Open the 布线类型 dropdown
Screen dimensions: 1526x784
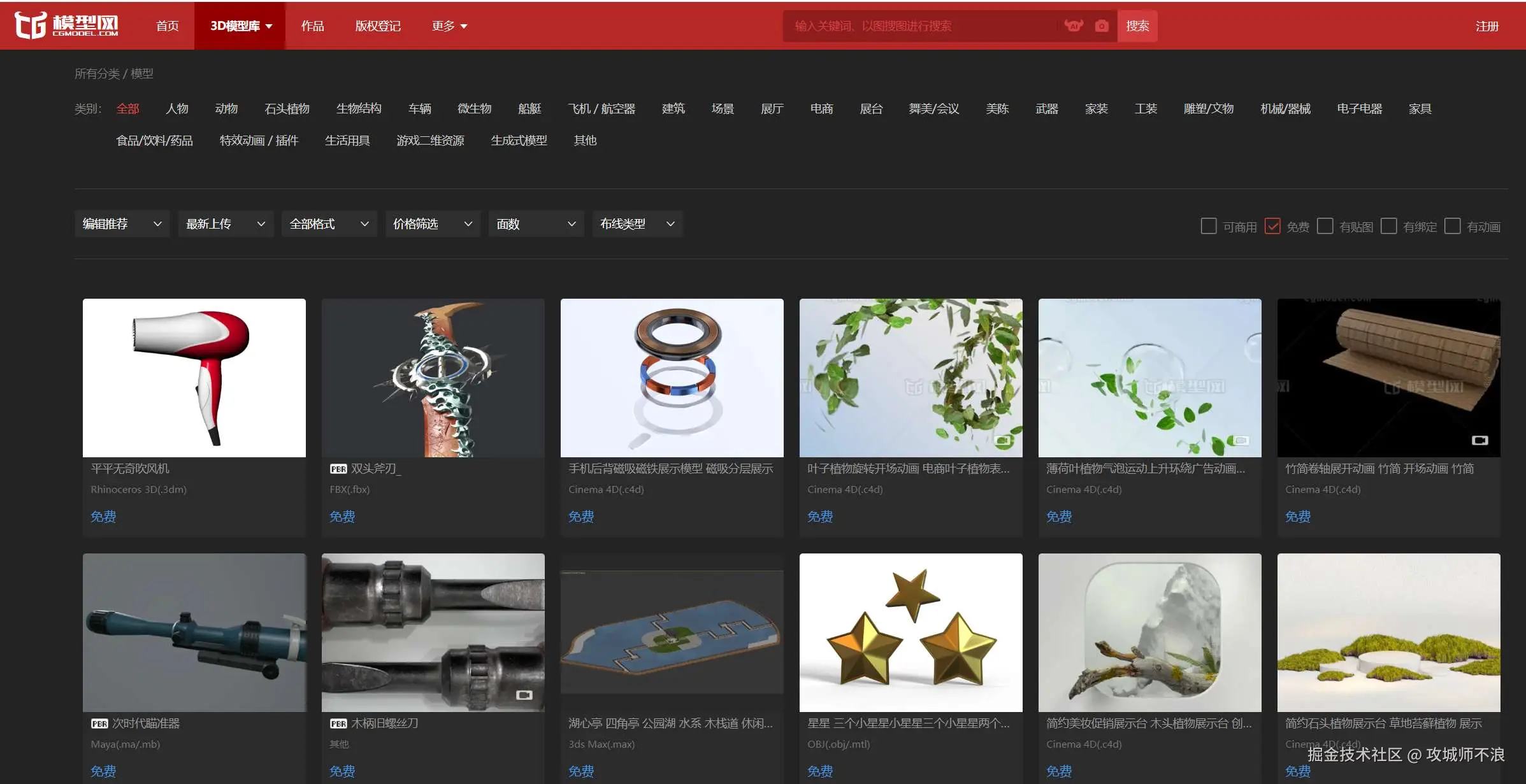click(637, 224)
